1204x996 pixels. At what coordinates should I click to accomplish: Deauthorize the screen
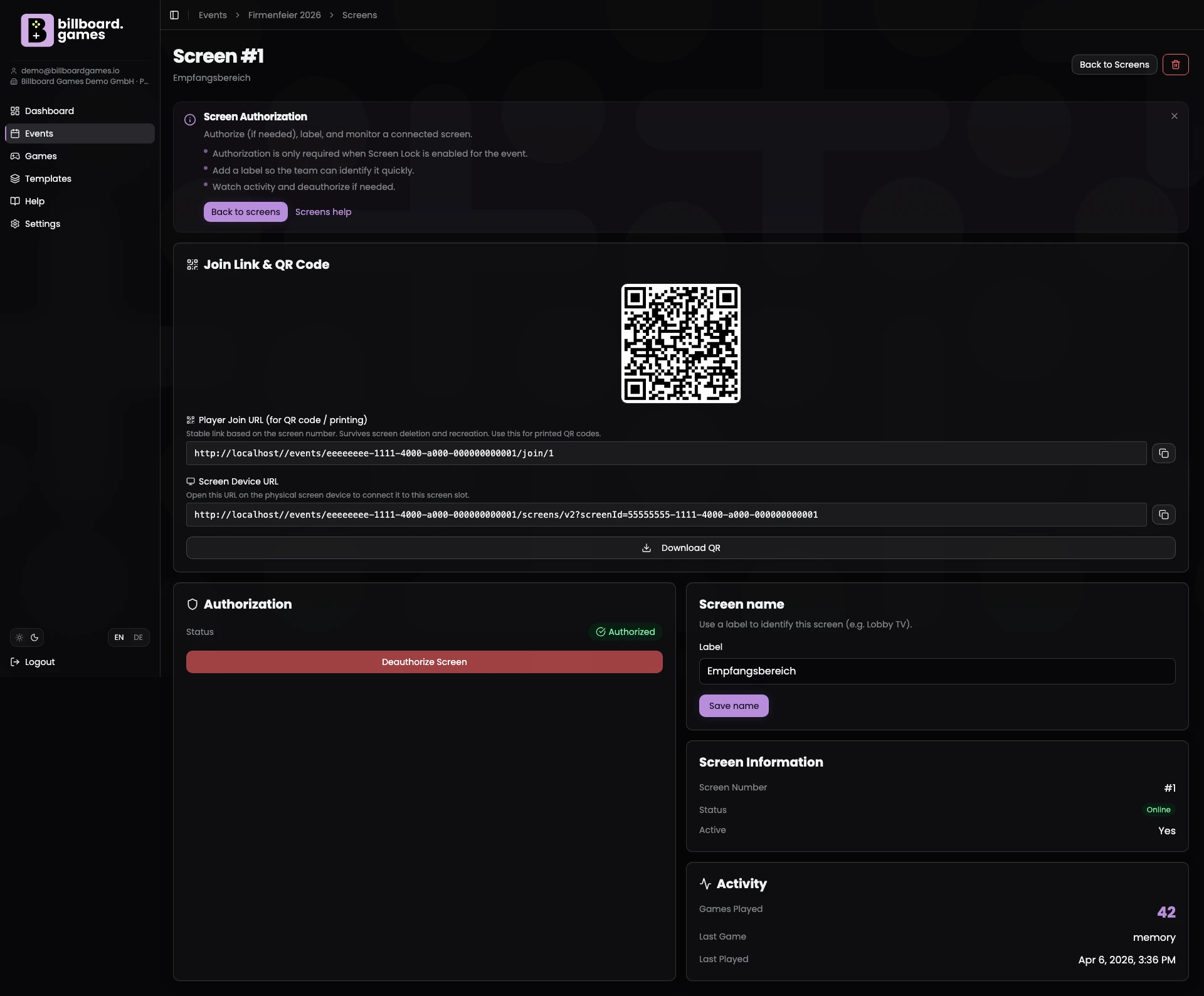pyautogui.click(x=424, y=661)
